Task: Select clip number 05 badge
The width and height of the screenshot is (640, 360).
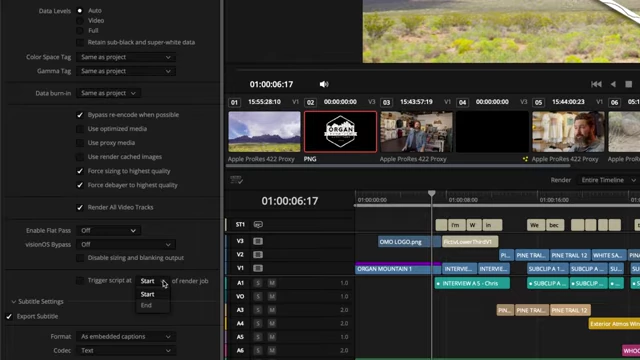Action: 538,102
